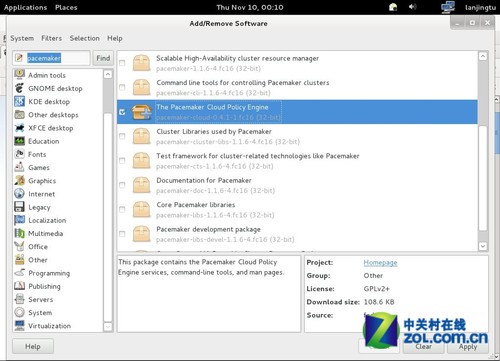Viewport: 500px width, 361px height.
Task: Open the volume speaker icon in top panel
Action: [x=413, y=7]
